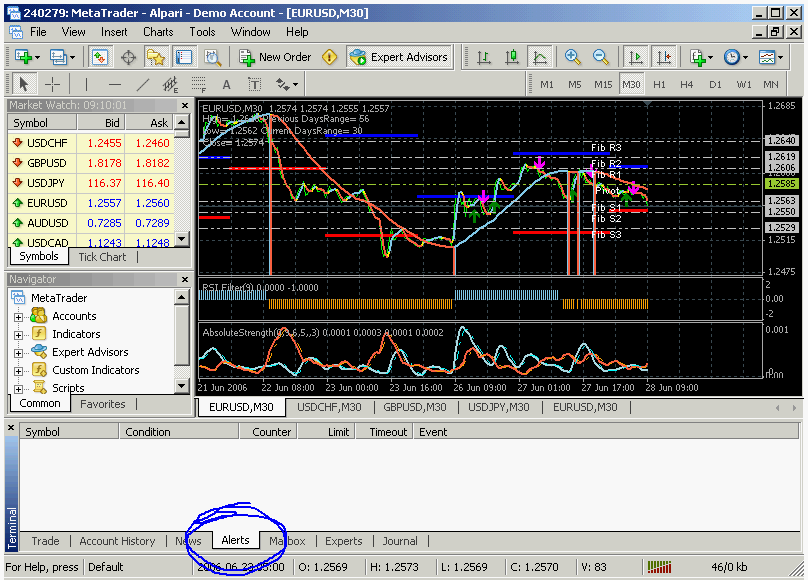Screen dimensions: 808x580
Task: Expand the Indicators tree node
Action: click(x=19, y=335)
